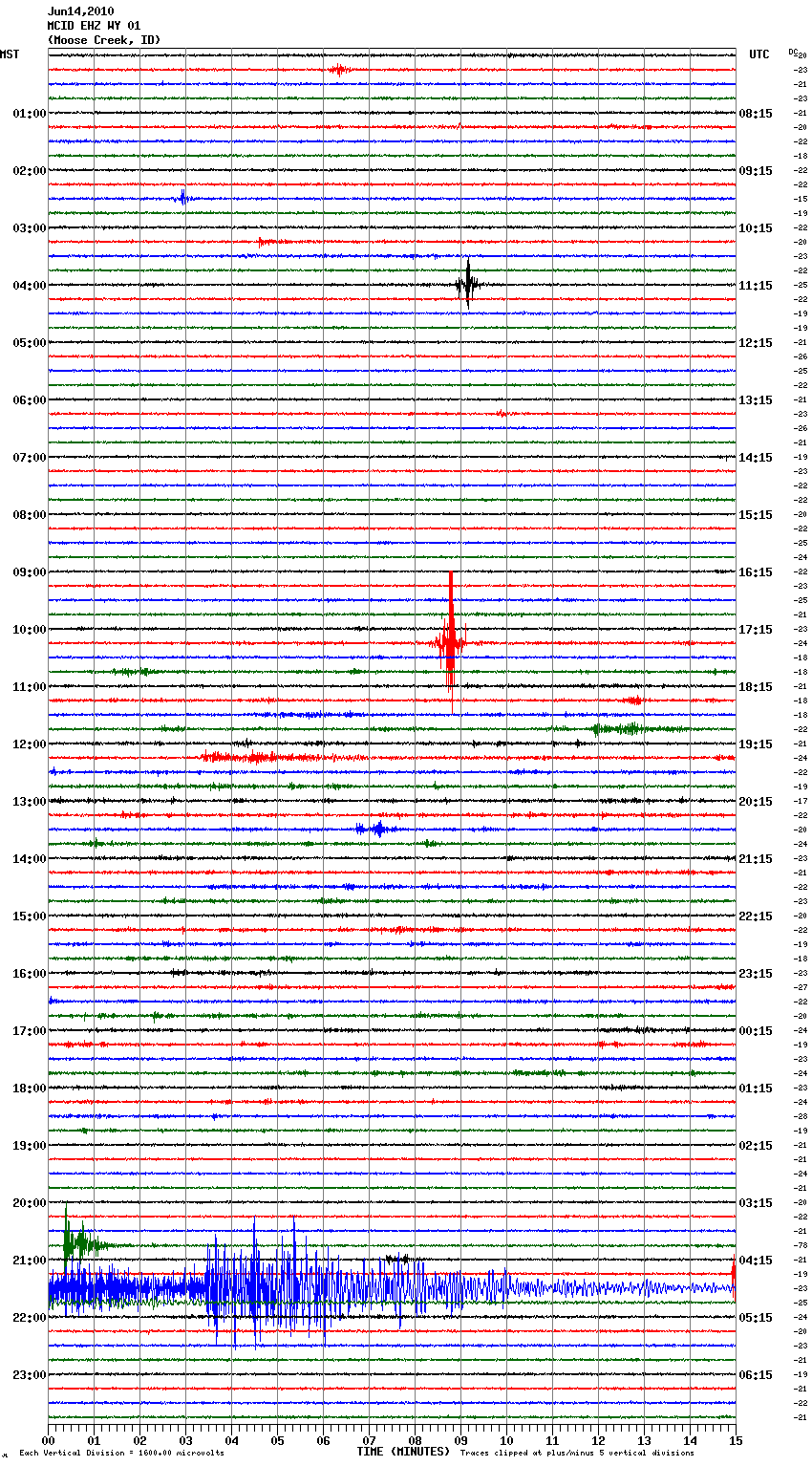Click the 03 minute tick label
This screenshot has width=812, height=1466.
click(185, 1440)
